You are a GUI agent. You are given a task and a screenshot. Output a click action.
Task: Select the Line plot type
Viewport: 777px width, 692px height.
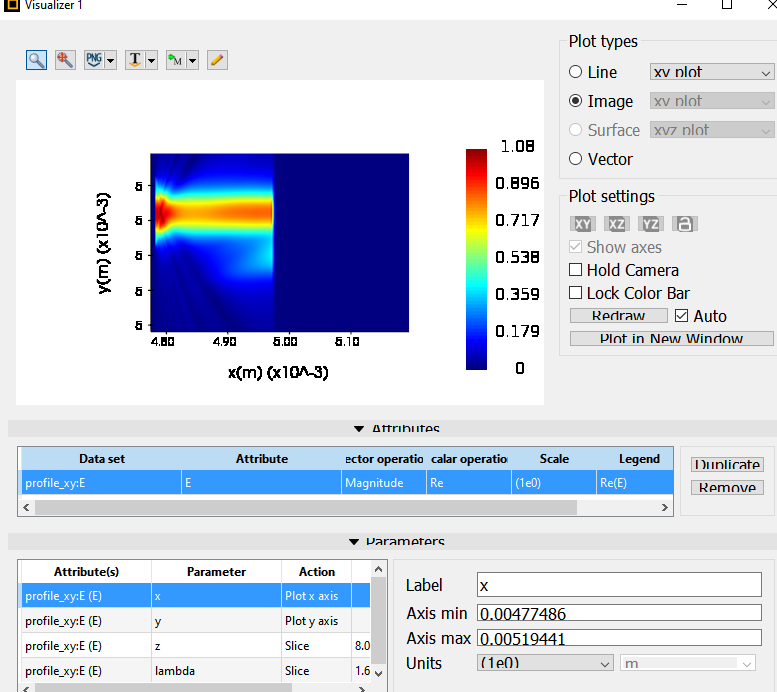coord(575,72)
